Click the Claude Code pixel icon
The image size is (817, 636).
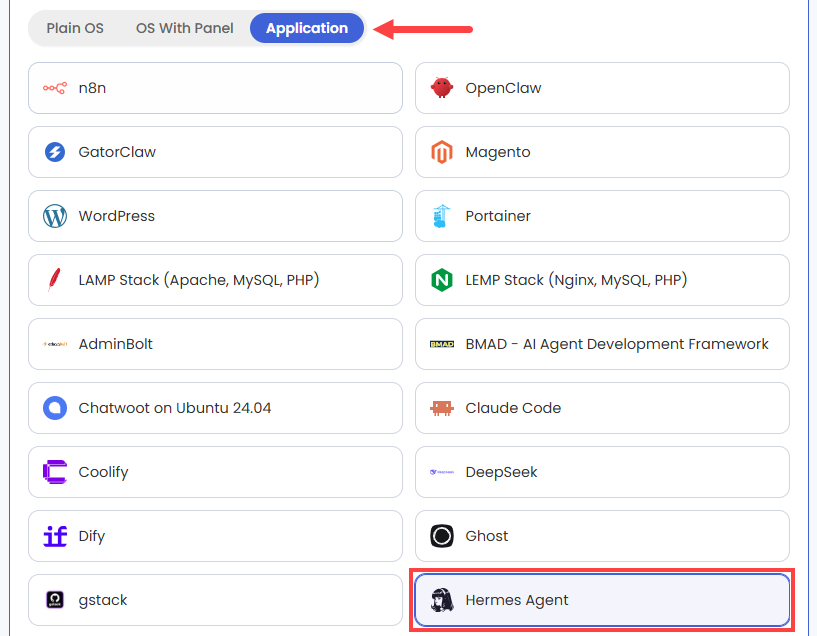pos(442,408)
